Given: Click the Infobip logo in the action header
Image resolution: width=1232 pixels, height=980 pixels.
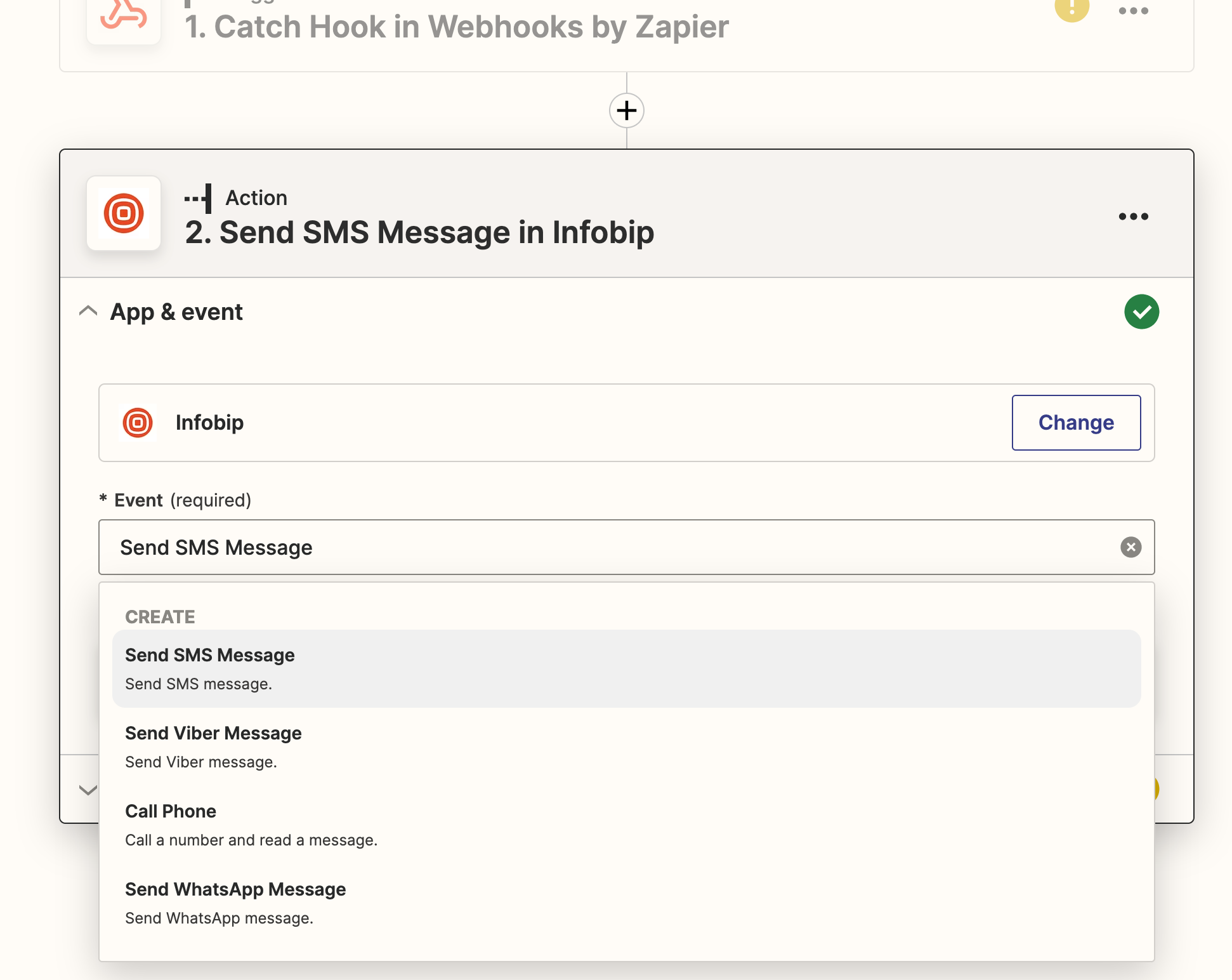Looking at the screenshot, I should 124,213.
